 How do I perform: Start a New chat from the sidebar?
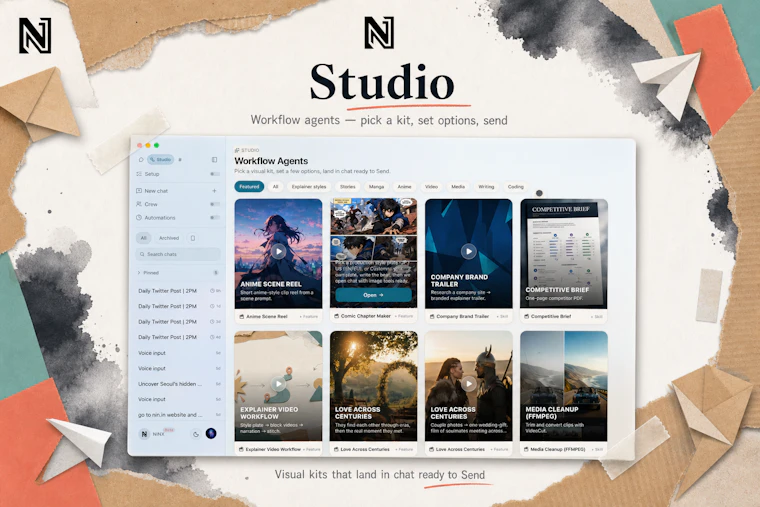(x=156, y=191)
